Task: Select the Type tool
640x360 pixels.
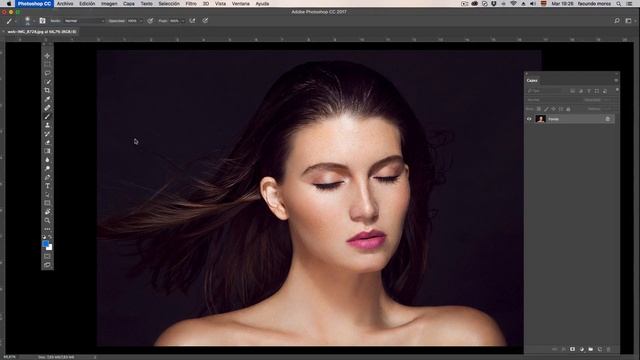Action: pyautogui.click(x=47, y=186)
